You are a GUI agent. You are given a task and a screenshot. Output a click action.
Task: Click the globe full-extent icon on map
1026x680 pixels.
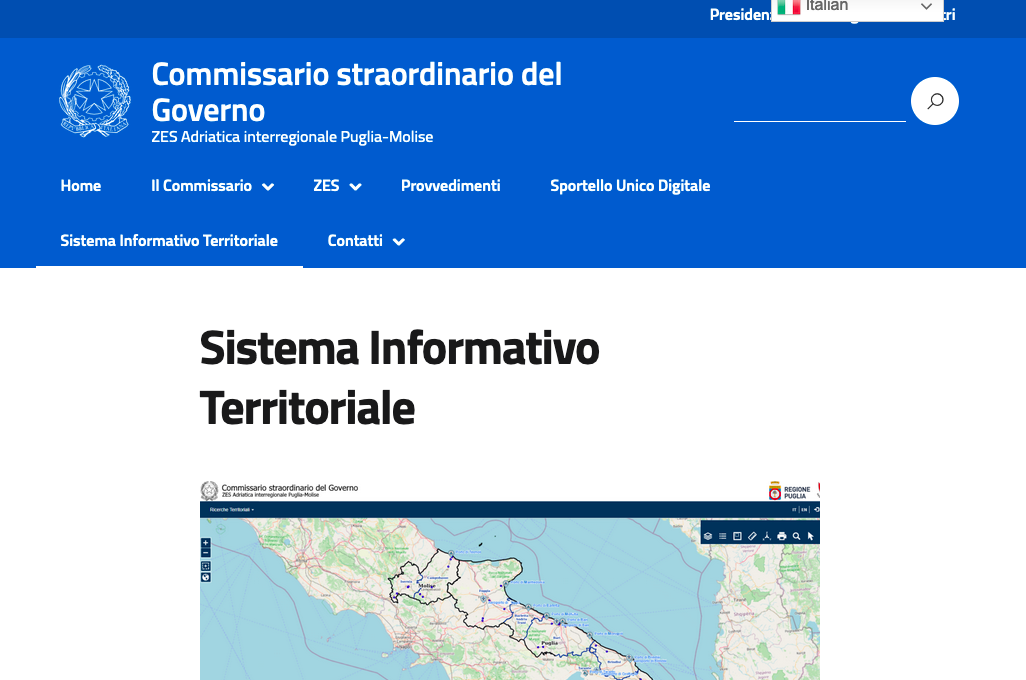206,577
